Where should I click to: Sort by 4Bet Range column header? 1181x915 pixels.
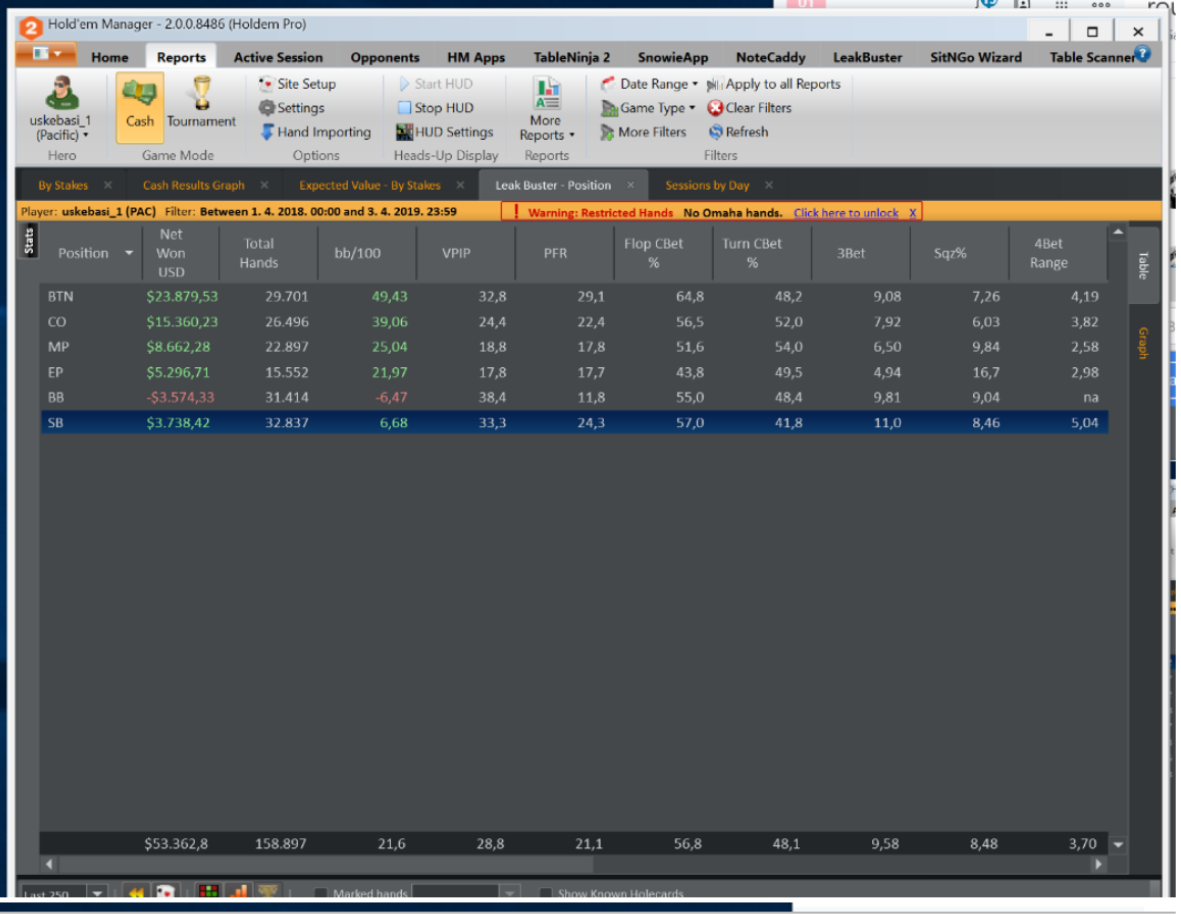click(x=1048, y=253)
